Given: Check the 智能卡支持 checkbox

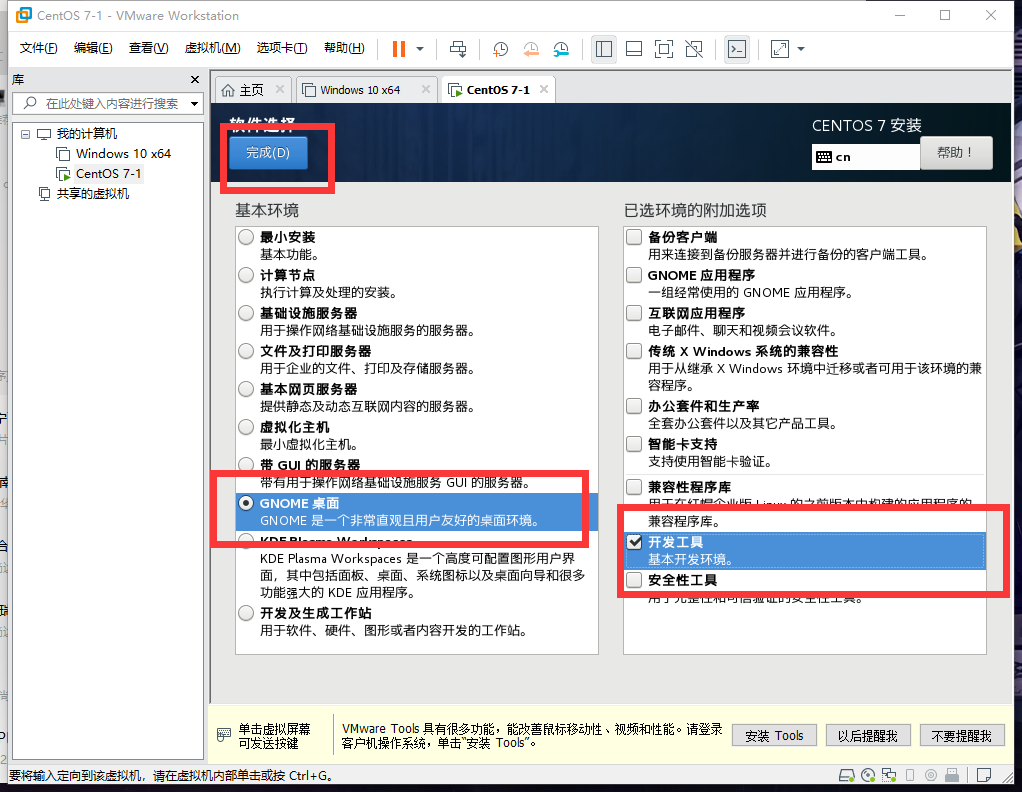Looking at the screenshot, I should coord(634,444).
